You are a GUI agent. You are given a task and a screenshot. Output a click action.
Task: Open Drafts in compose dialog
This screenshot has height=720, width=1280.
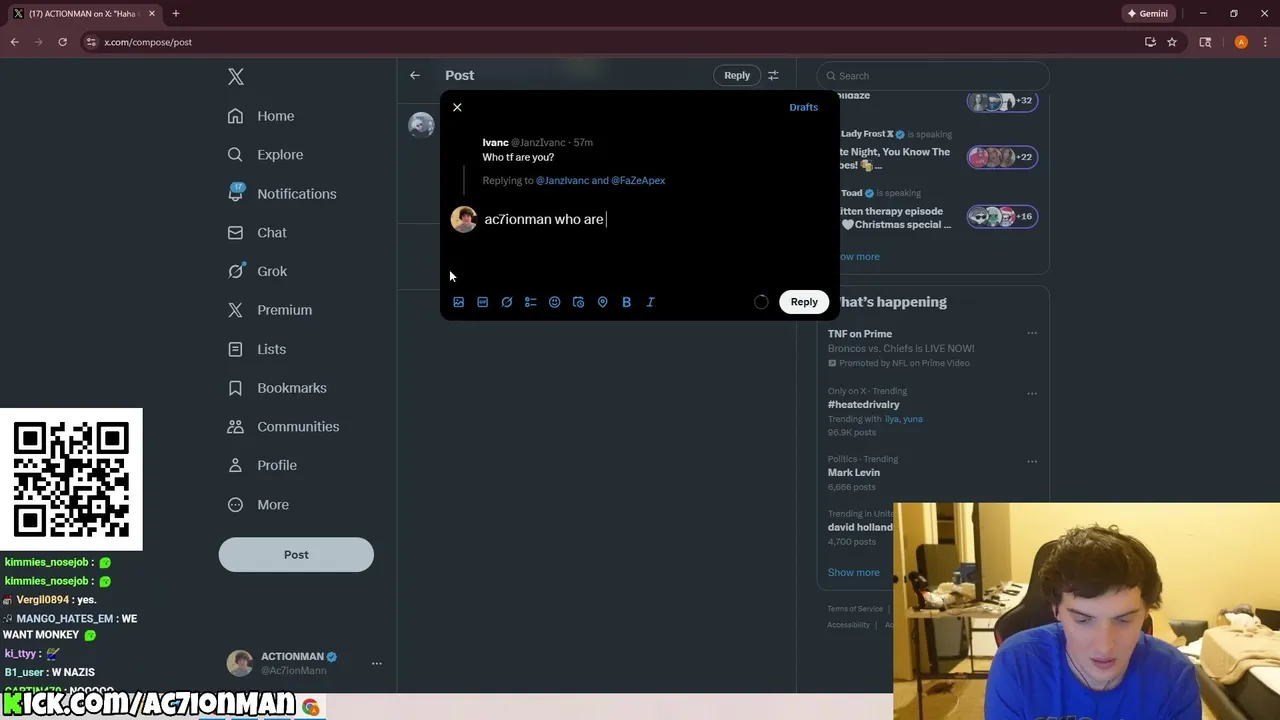pyautogui.click(x=803, y=107)
